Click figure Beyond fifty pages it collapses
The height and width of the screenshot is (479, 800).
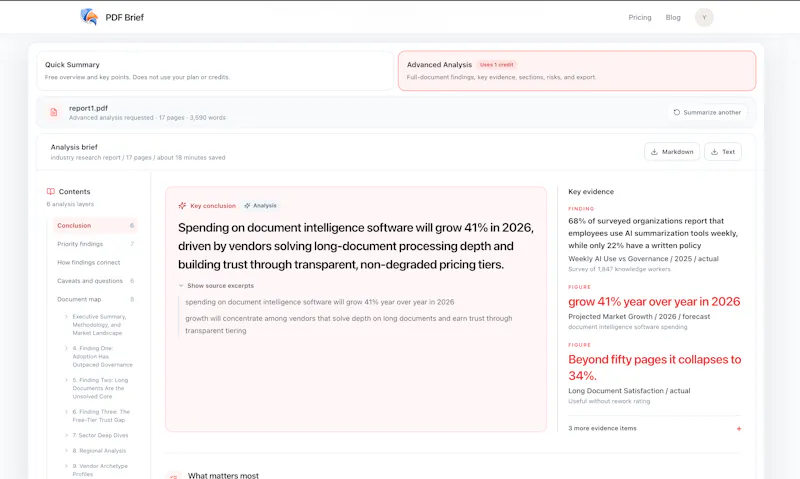pyautogui.click(x=655, y=367)
